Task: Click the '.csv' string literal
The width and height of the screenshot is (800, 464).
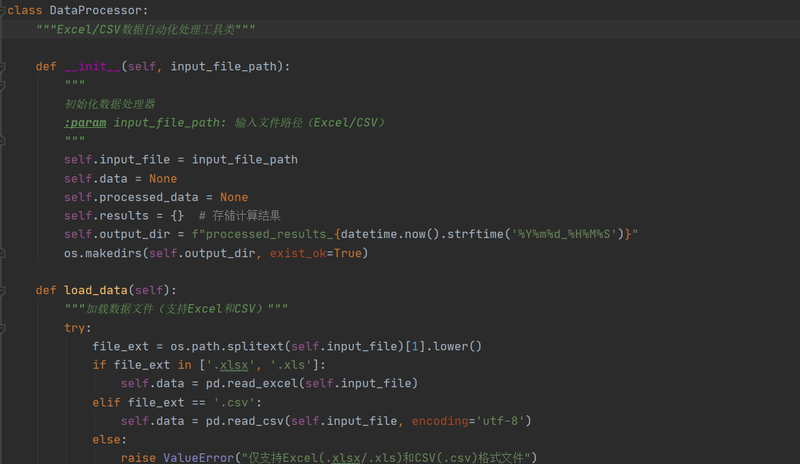Action: (234, 402)
